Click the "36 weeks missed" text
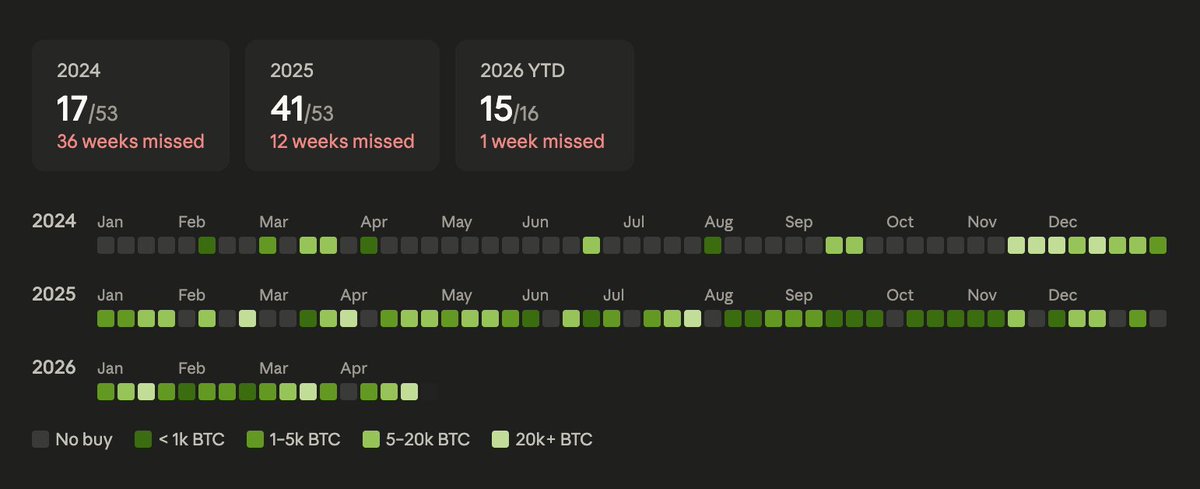Screen dimensions: 1200x489 130,141
